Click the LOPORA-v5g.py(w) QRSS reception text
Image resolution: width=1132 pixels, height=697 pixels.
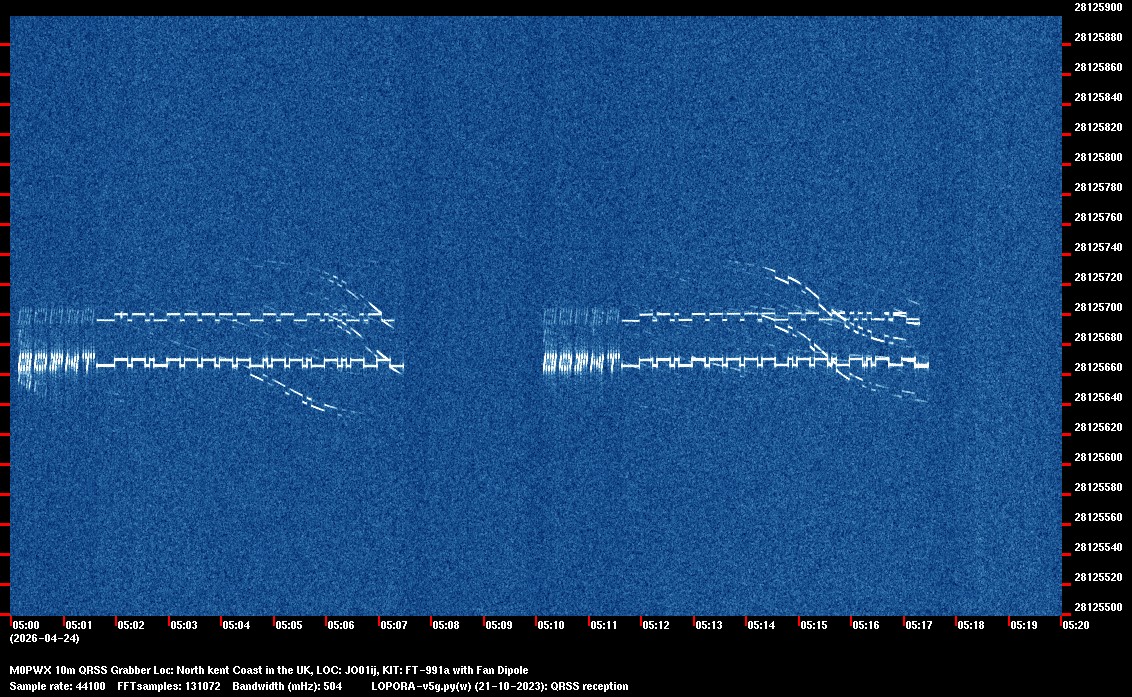point(500,686)
